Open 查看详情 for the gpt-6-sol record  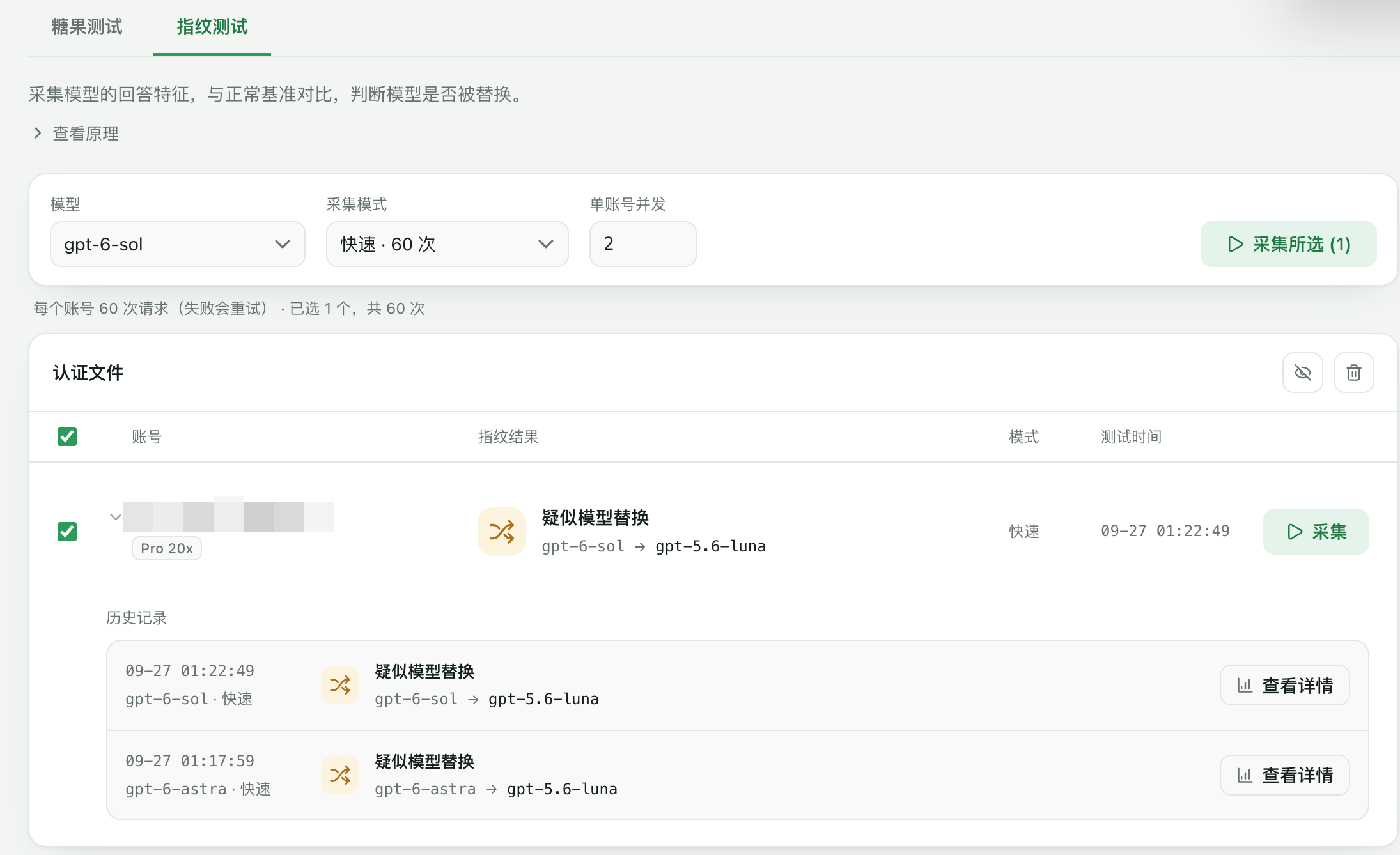coord(1285,685)
